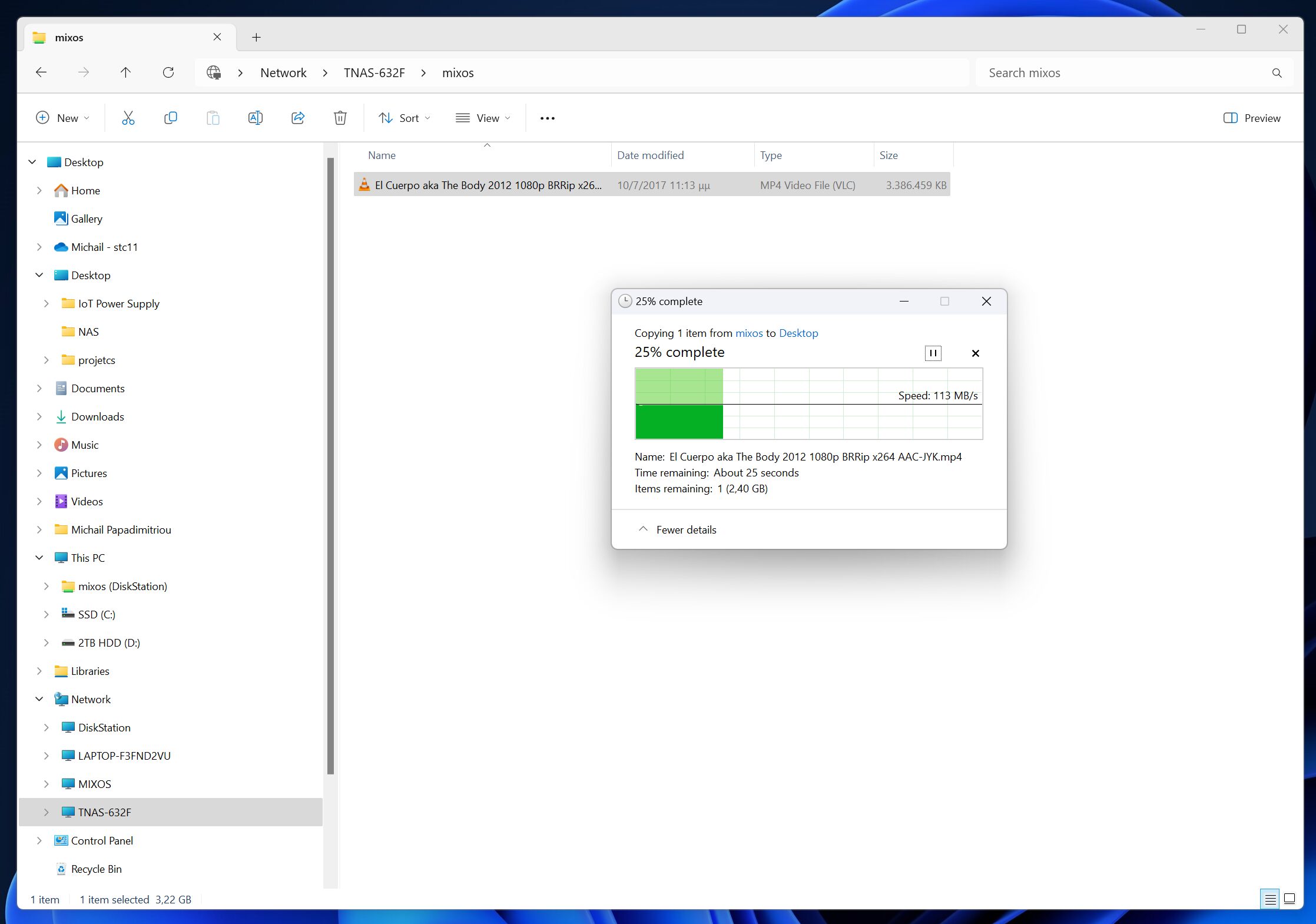Expand the Downloads tree node

click(39, 416)
